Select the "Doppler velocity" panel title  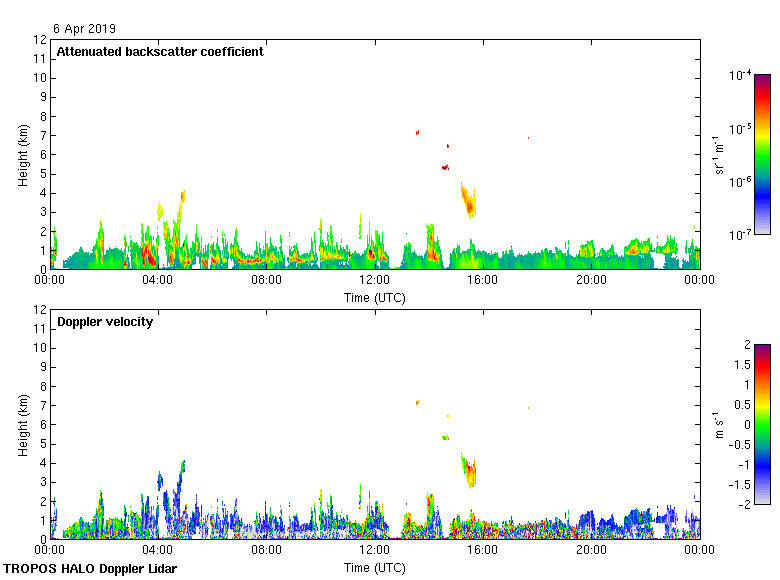pos(105,322)
